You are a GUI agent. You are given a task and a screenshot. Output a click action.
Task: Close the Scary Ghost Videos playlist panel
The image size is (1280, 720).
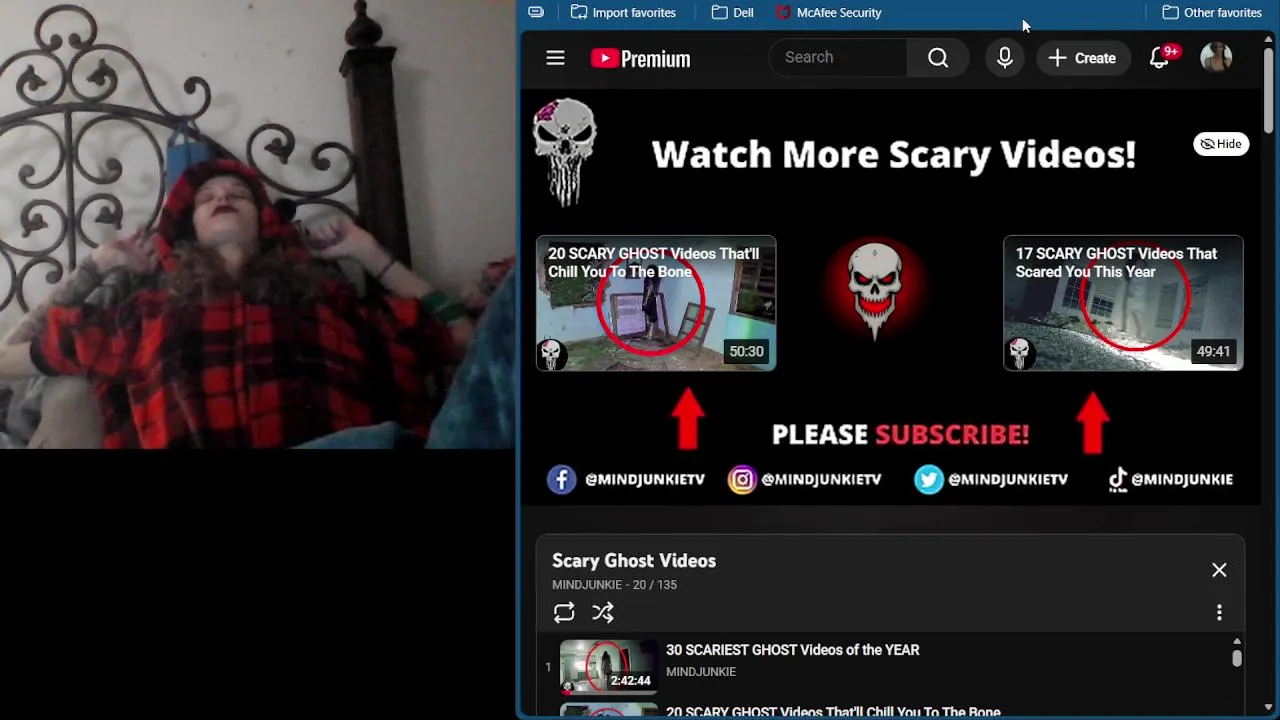pyautogui.click(x=1219, y=570)
